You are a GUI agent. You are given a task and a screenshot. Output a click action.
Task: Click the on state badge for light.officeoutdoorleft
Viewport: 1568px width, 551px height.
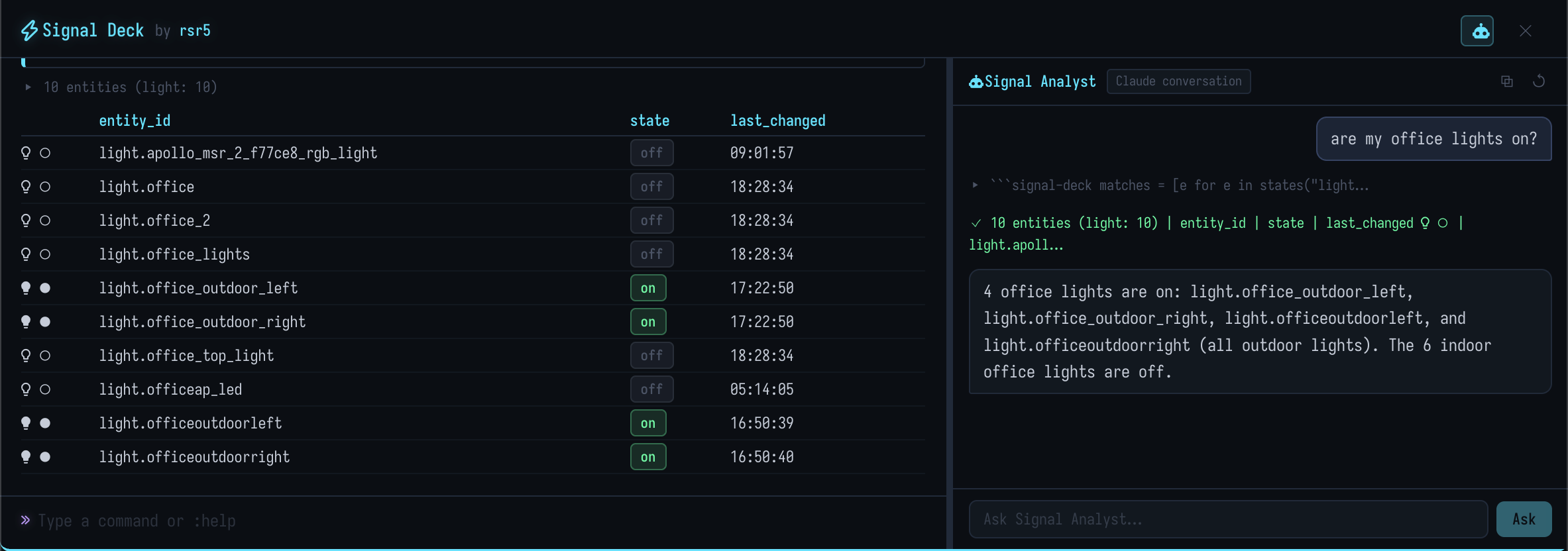(647, 423)
